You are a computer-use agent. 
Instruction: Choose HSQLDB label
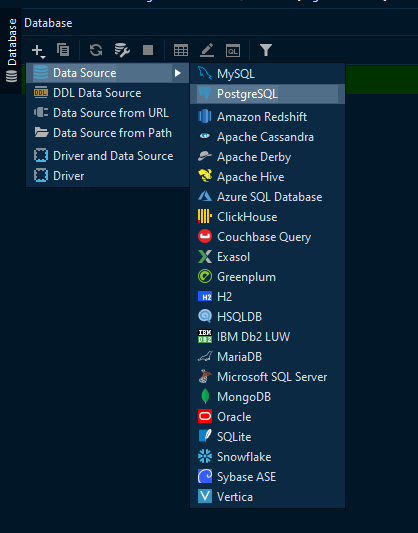click(240, 317)
